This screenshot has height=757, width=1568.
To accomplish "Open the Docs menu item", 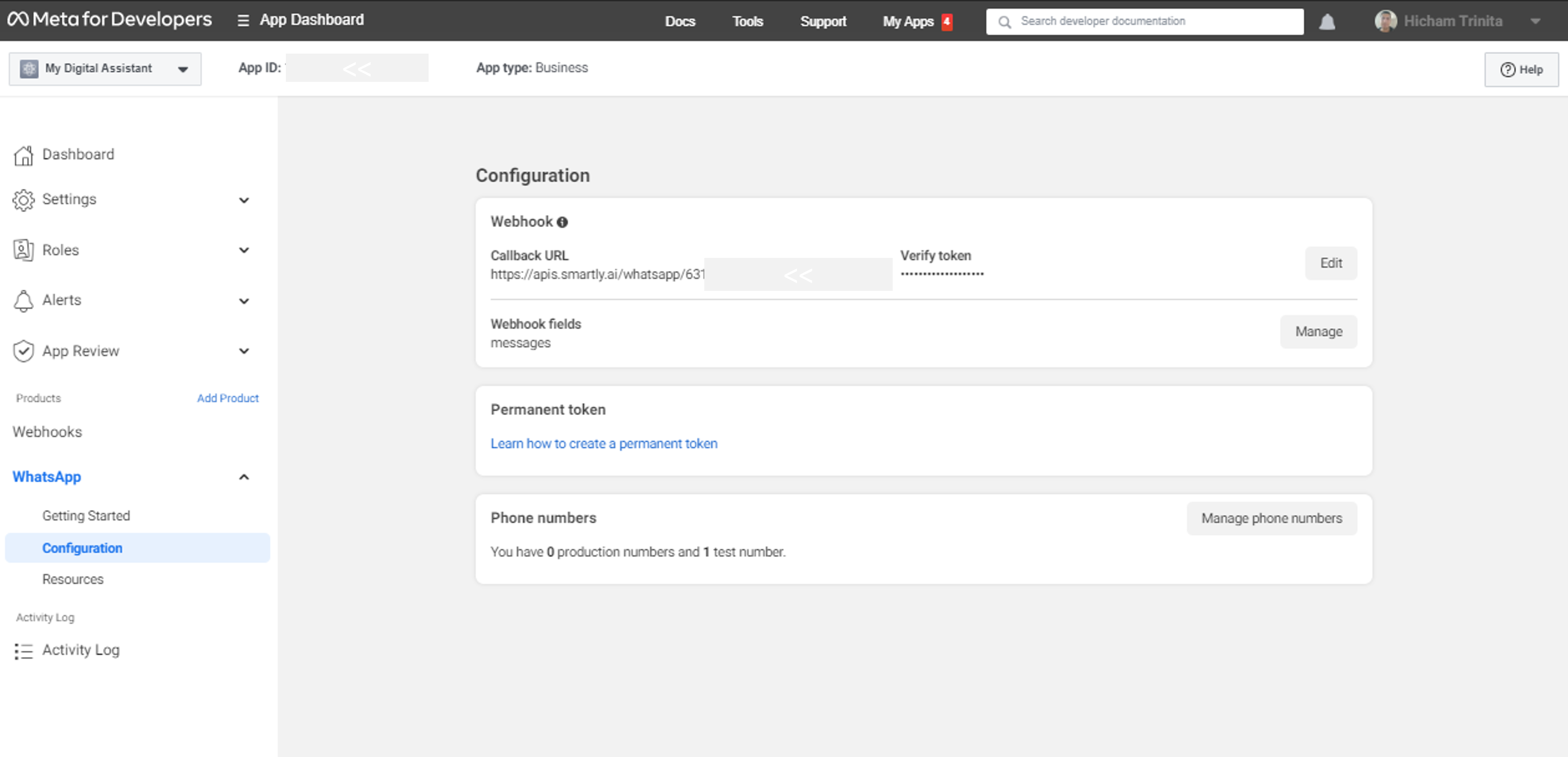I will [x=680, y=21].
